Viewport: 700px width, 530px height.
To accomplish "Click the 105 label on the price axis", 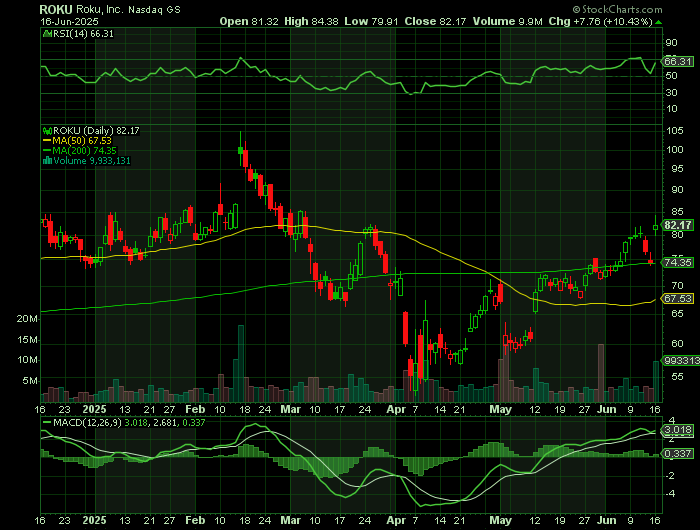I will point(674,131).
